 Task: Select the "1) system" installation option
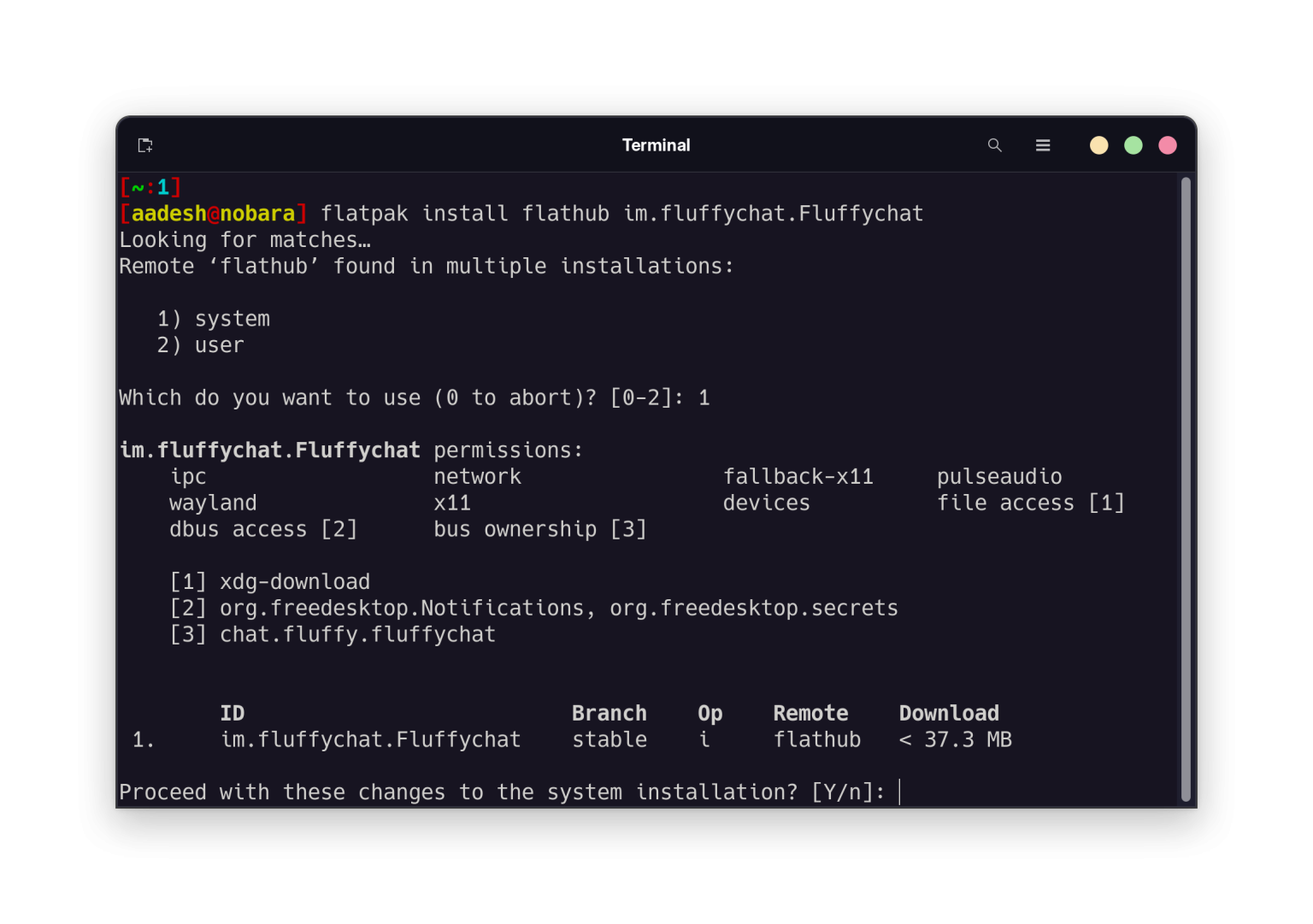pos(212,318)
